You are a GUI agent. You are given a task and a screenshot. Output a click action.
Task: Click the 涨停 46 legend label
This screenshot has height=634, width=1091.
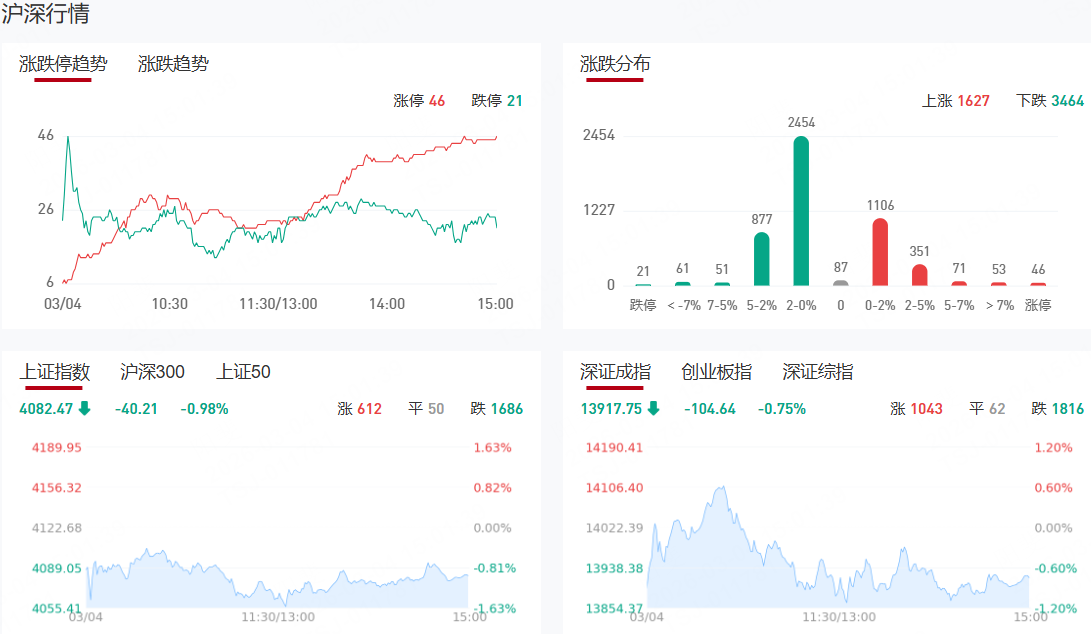click(419, 100)
